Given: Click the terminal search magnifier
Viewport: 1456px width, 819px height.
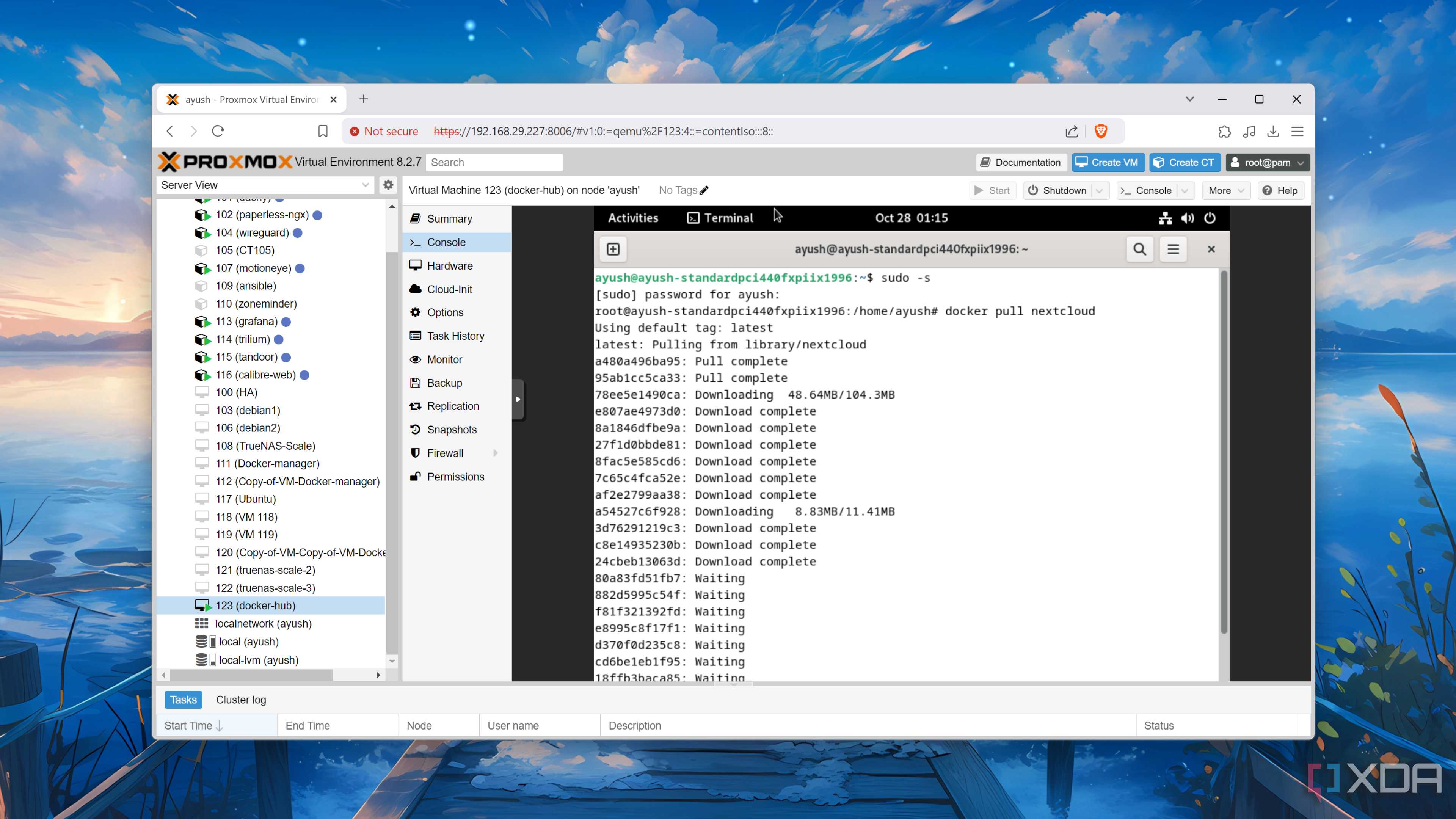Looking at the screenshot, I should pos(1139,249).
